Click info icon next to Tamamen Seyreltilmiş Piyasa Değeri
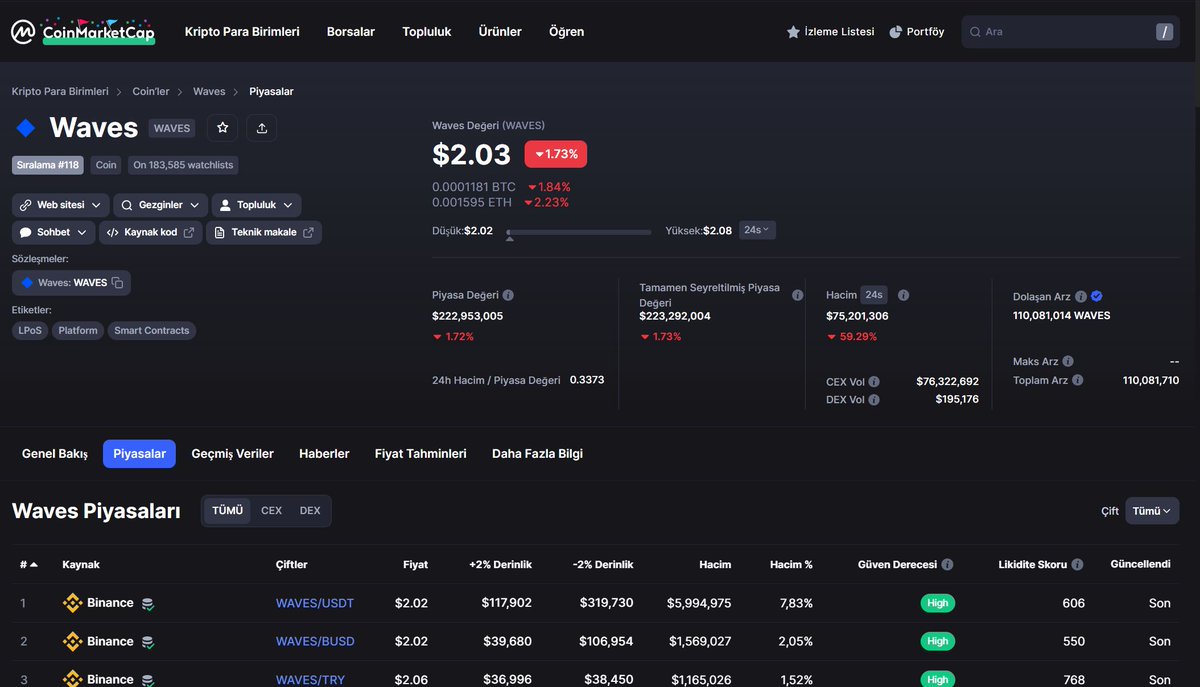1200x687 pixels. pos(797,295)
